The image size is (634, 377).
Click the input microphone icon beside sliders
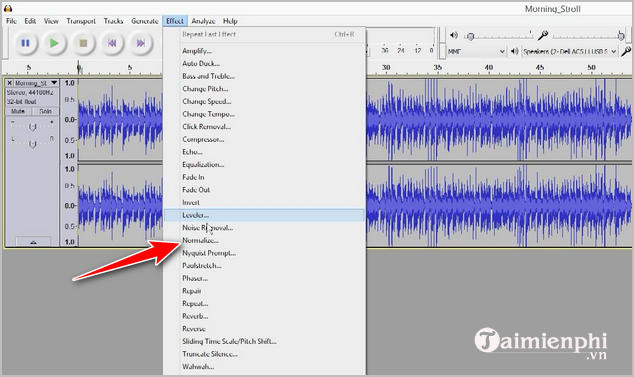[x=543, y=36]
